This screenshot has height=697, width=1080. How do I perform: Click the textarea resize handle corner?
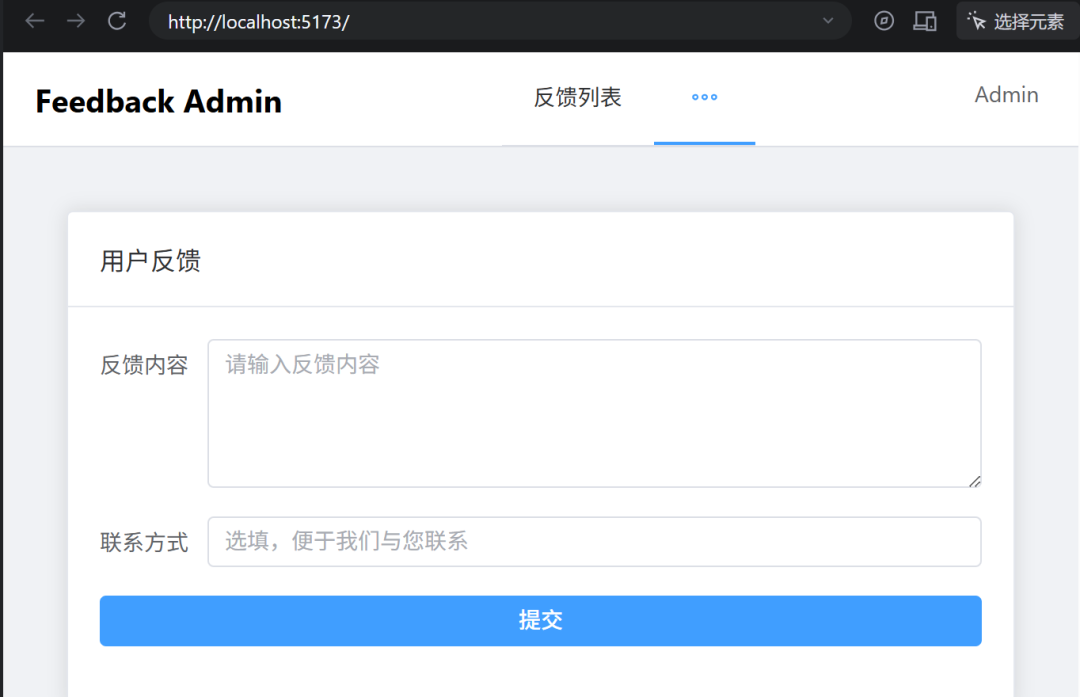pos(974,481)
